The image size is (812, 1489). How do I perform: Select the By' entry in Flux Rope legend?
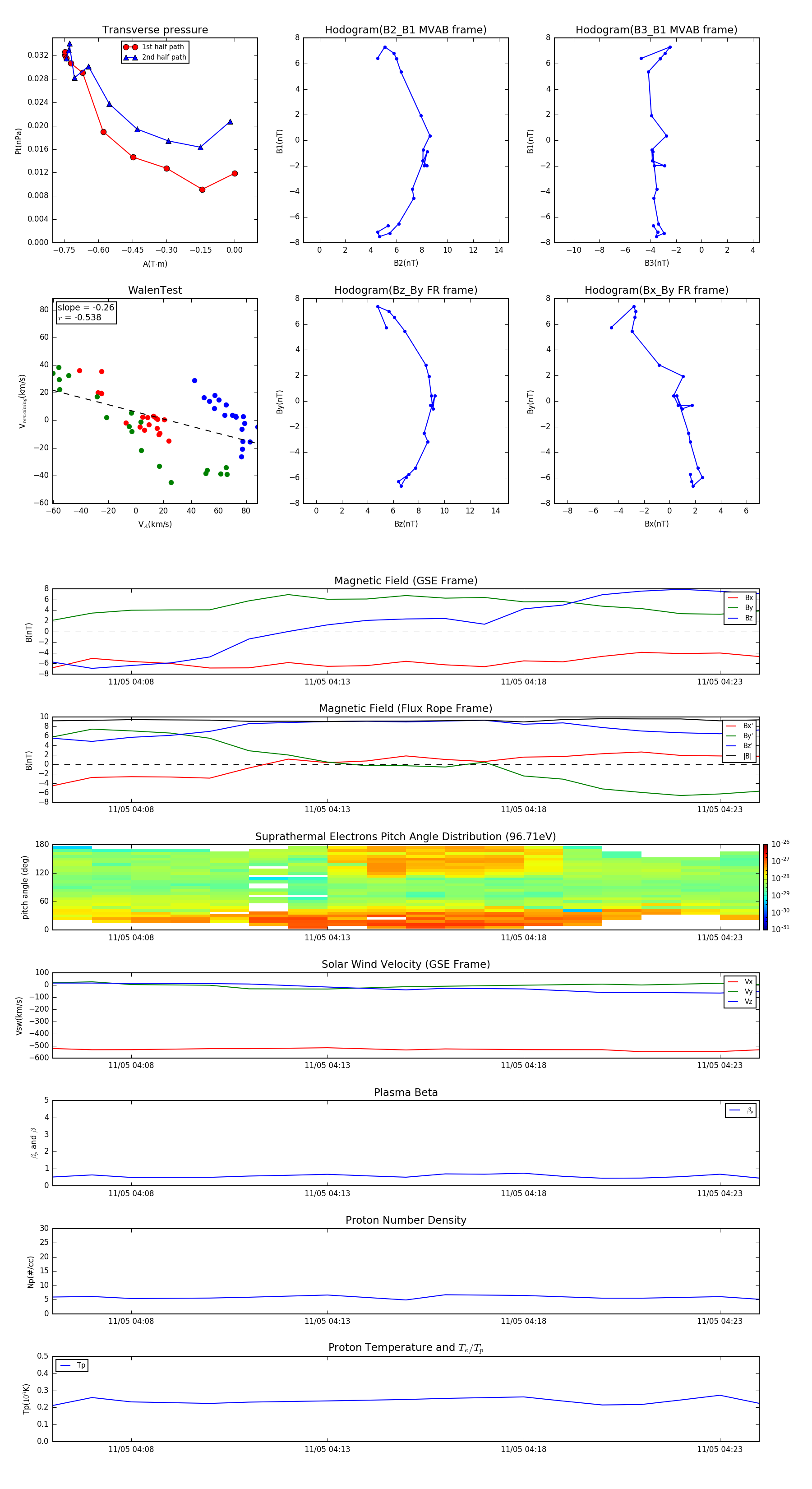coord(740,736)
